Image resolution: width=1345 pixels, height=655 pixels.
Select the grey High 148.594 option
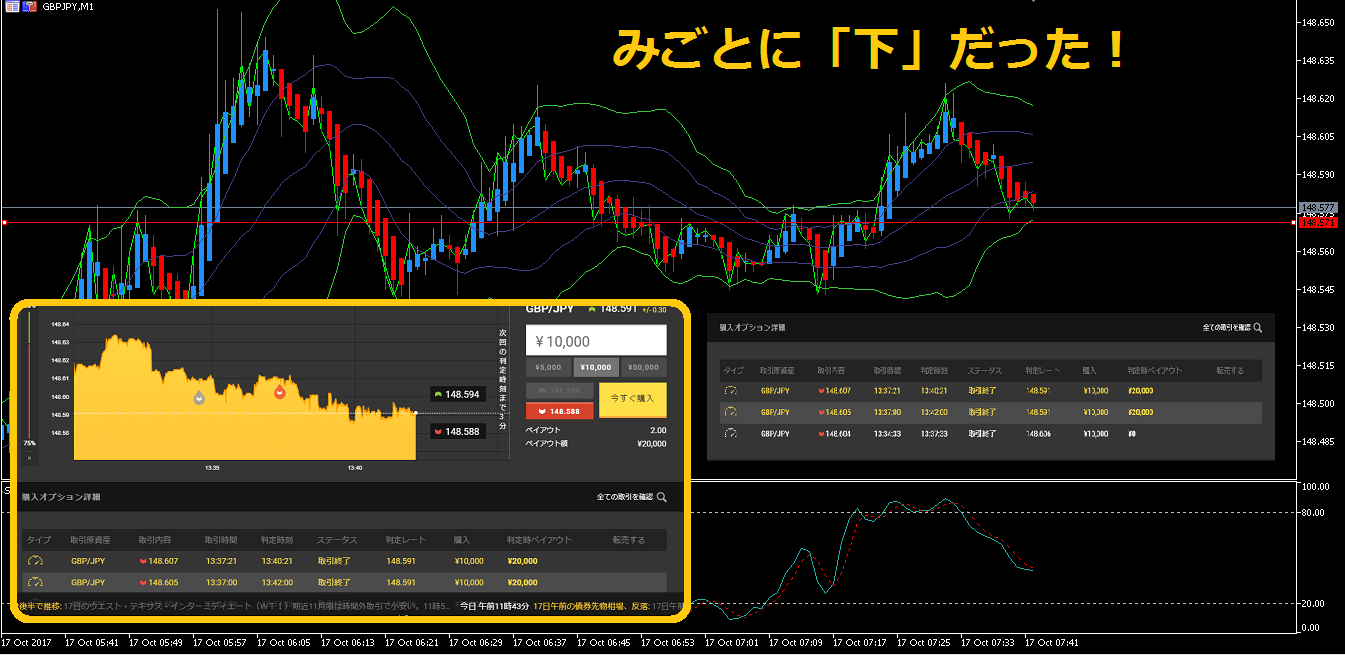click(559, 390)
